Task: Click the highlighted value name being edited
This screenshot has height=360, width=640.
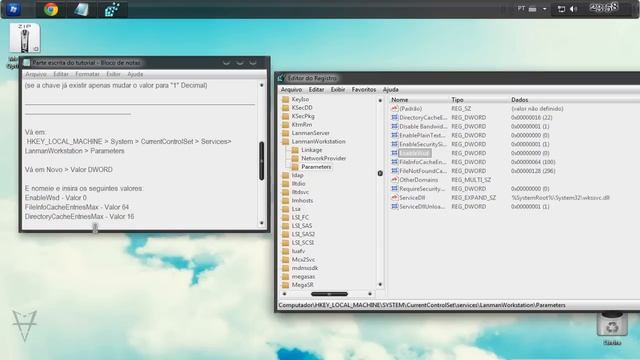Action: pyautogui.click(x=415, y=153)
